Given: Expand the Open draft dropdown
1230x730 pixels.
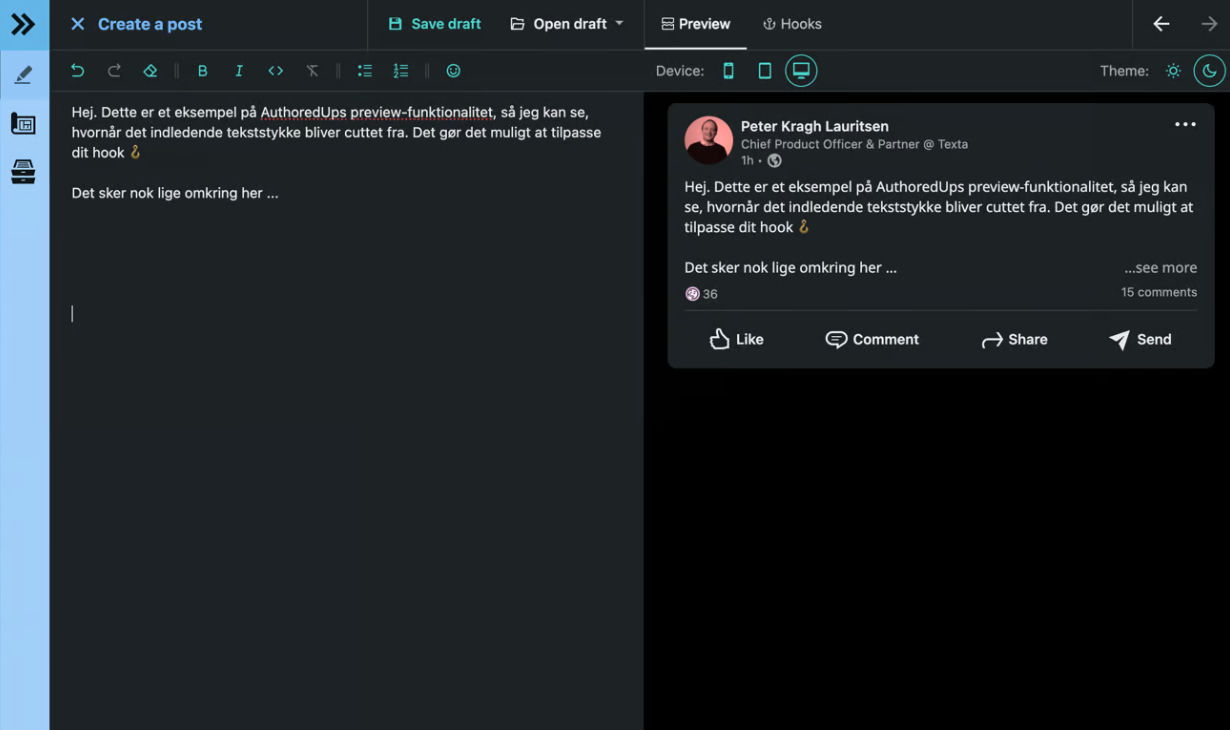Looking at the screenshot, I should pyautogui.click(x=567, y=24).
